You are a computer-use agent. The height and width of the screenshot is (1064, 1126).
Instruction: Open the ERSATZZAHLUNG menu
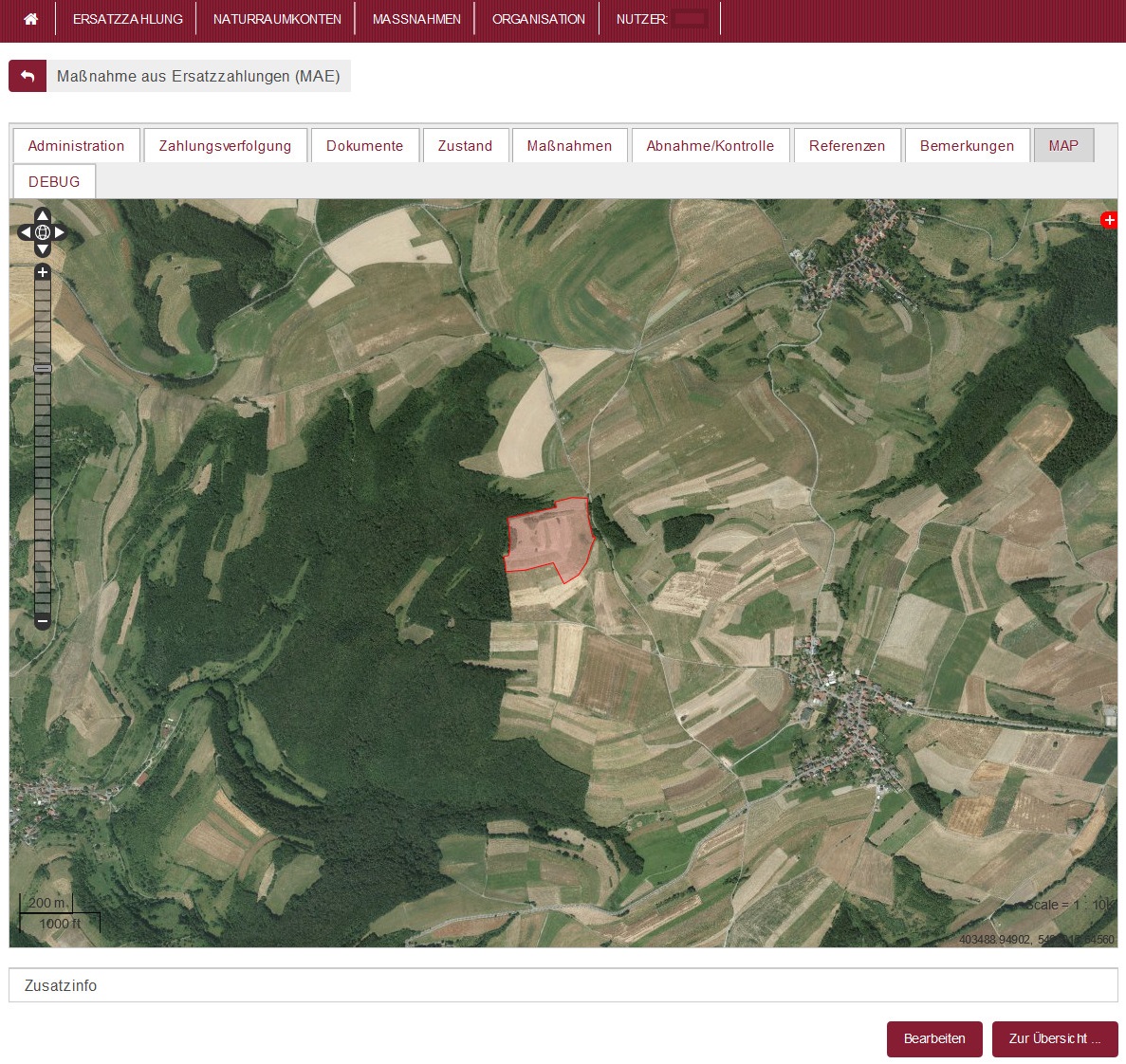[x=127, y=19]
